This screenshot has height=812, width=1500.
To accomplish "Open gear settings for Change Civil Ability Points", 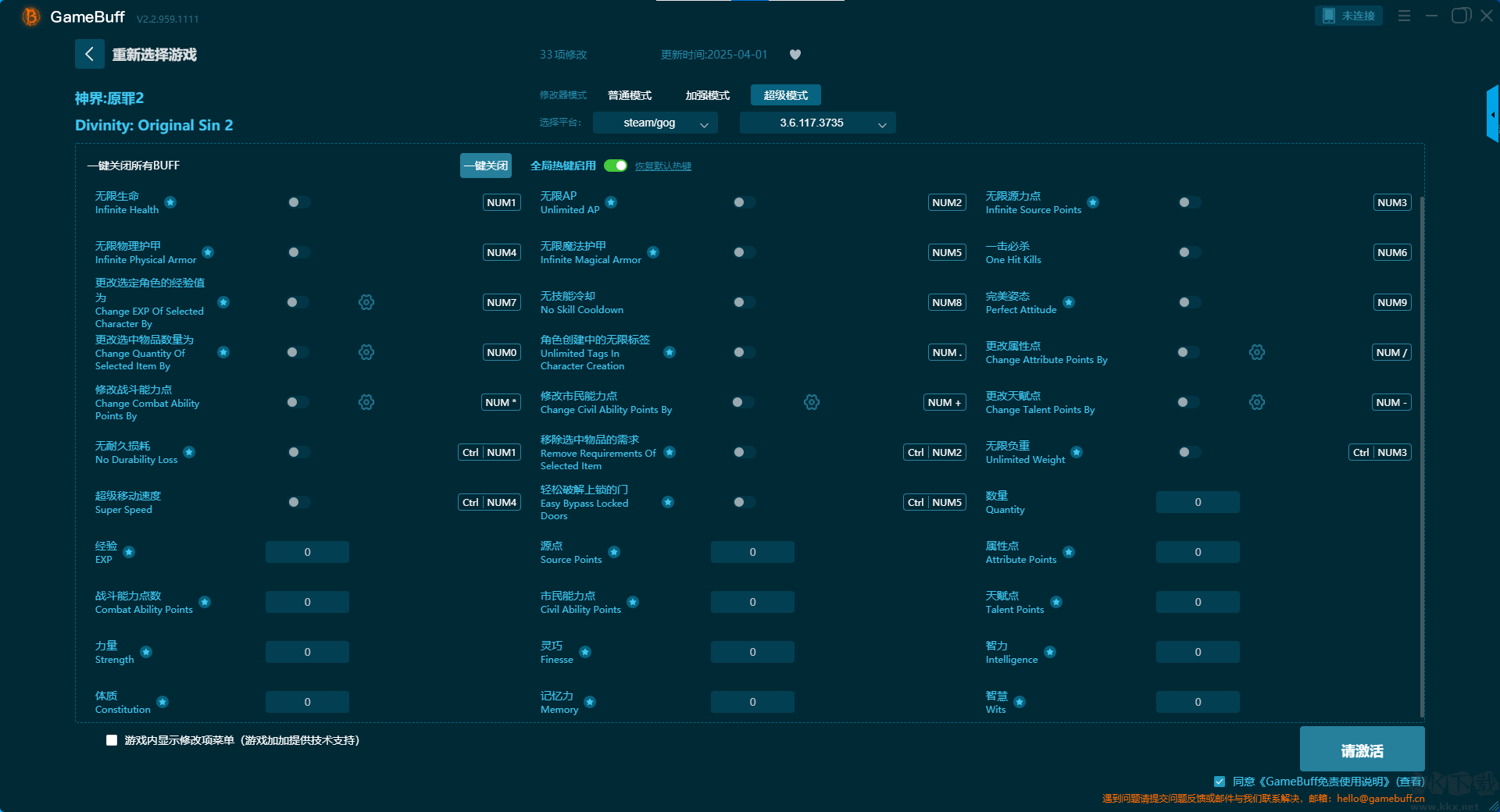I will point(811,402).
